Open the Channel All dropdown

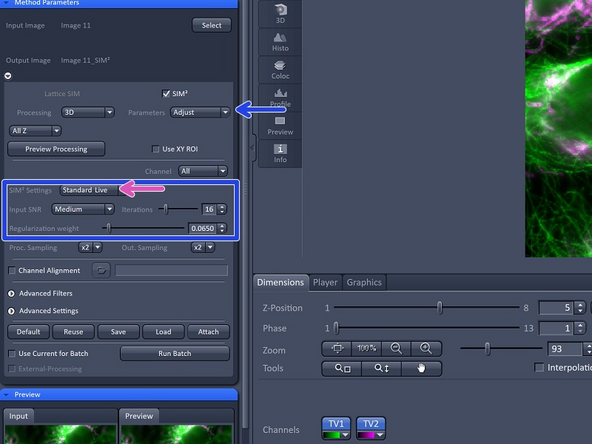(203, 171)
